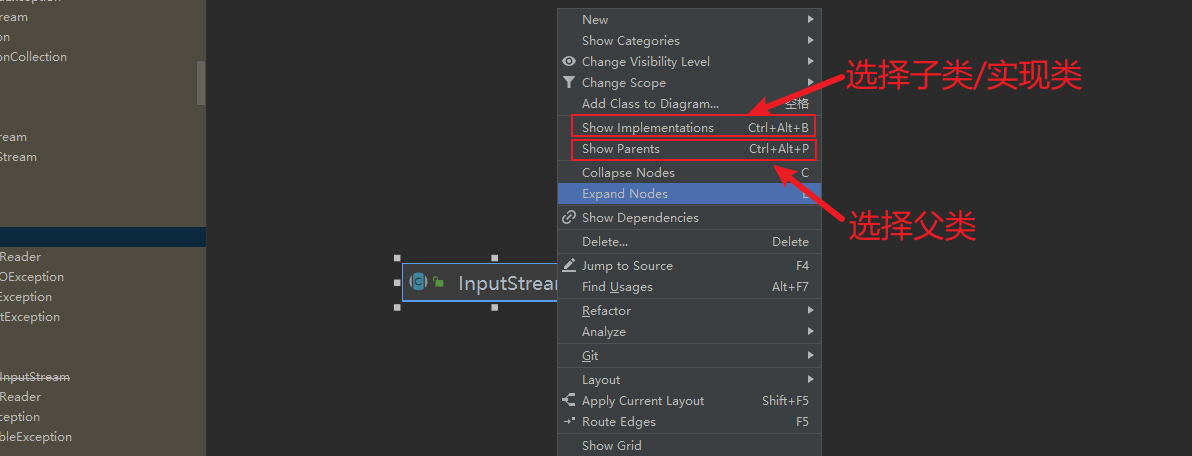Click the link icon beside Show Dependencies
The image size is (1192, 456).
(569, 217)
